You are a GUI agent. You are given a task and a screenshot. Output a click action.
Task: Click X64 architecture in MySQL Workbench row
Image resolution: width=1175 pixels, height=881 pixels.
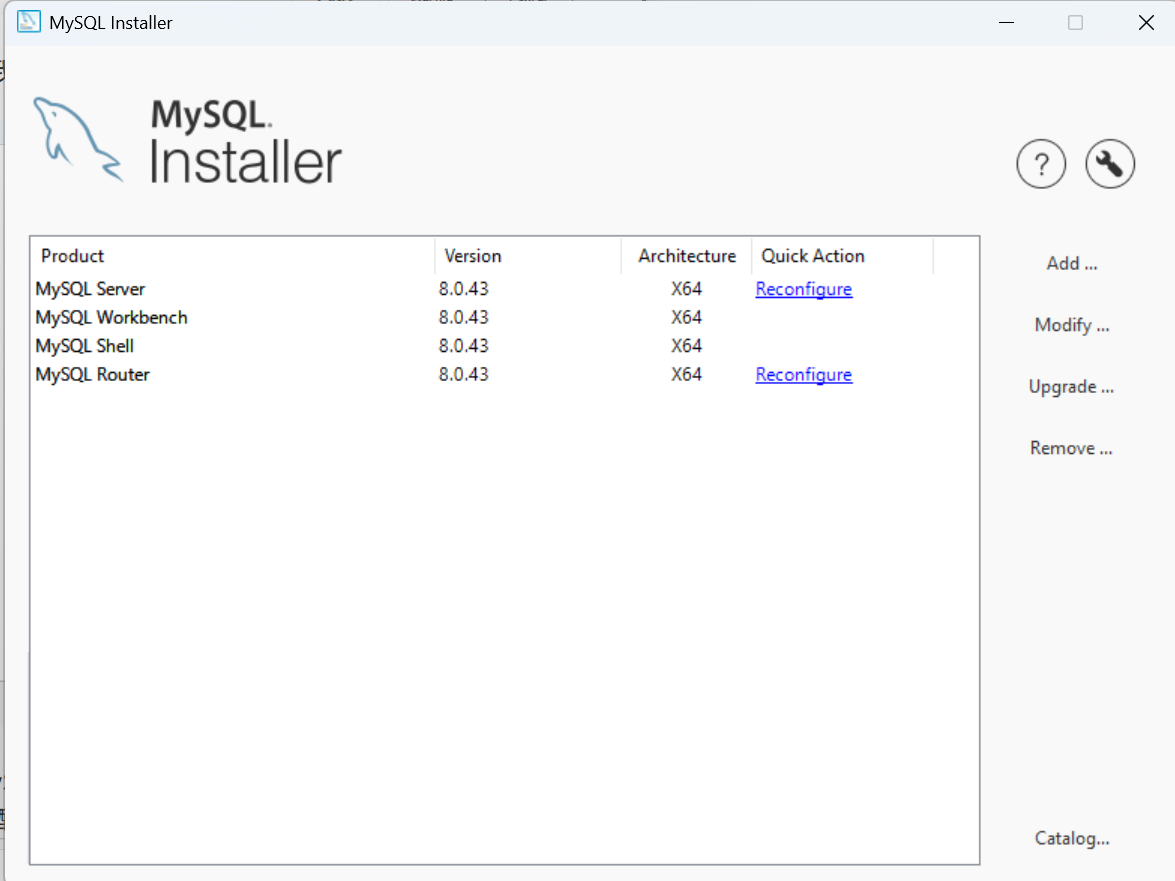coord(686,318)
